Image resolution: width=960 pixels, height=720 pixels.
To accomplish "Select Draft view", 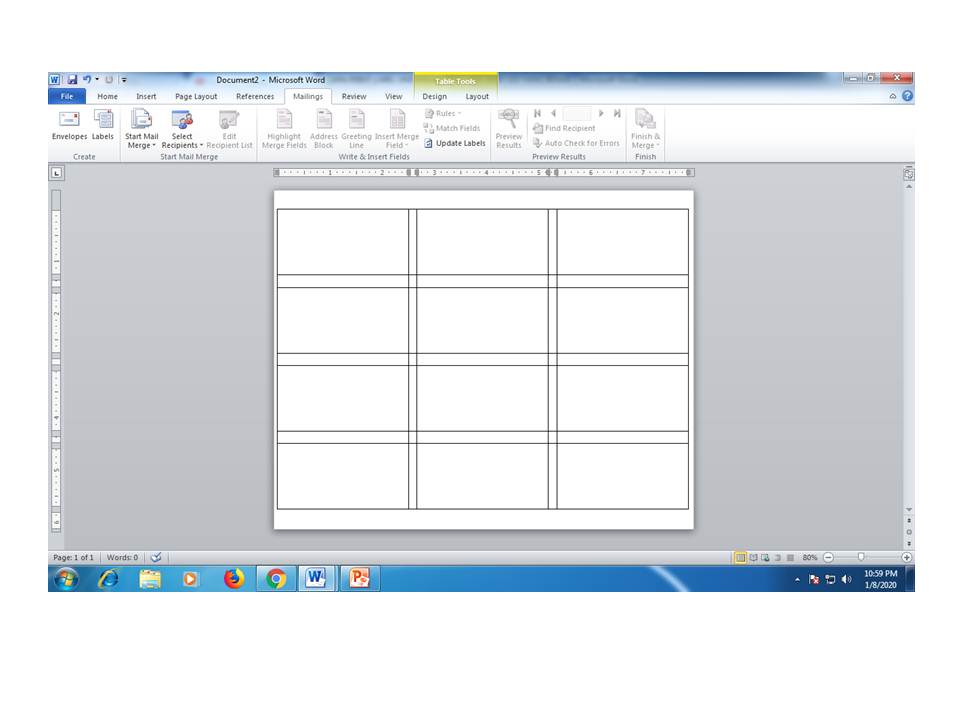I will click(790, 558).
